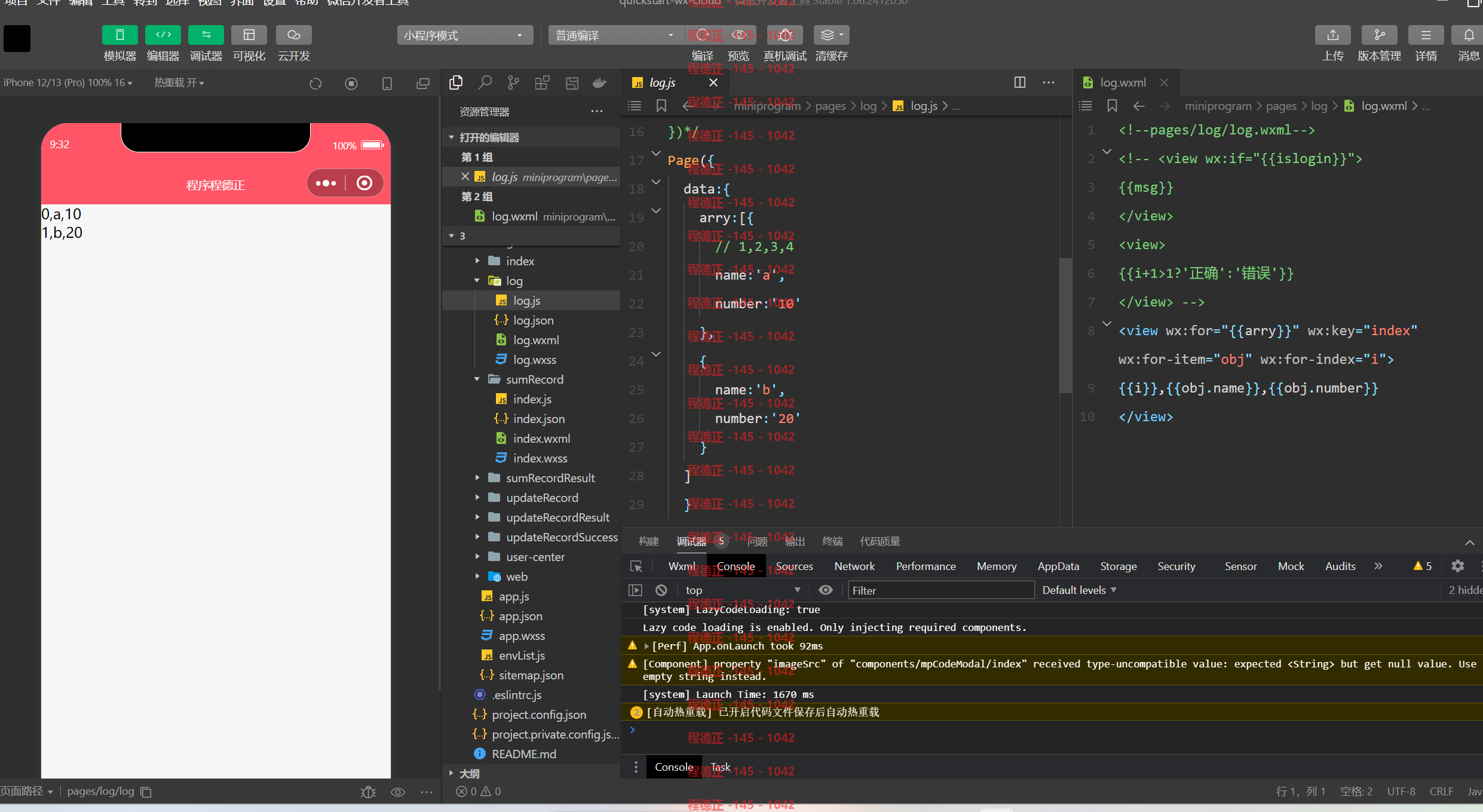The height and width of the screenshot is (812, 1483).
Task: Collapse the sumRecord folder
Action: pos(477,379)
